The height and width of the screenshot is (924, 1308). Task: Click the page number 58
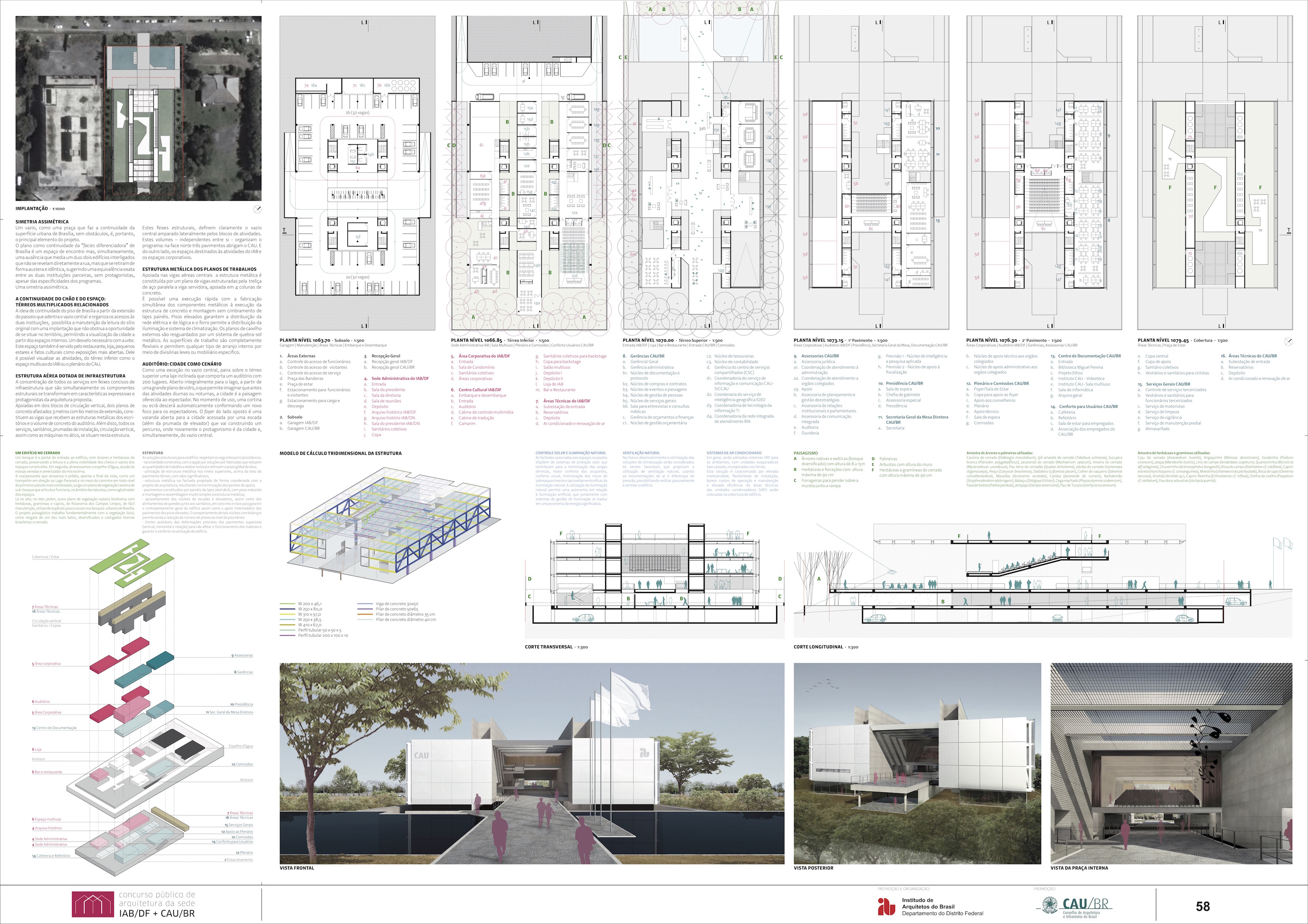pos(1202,907)
